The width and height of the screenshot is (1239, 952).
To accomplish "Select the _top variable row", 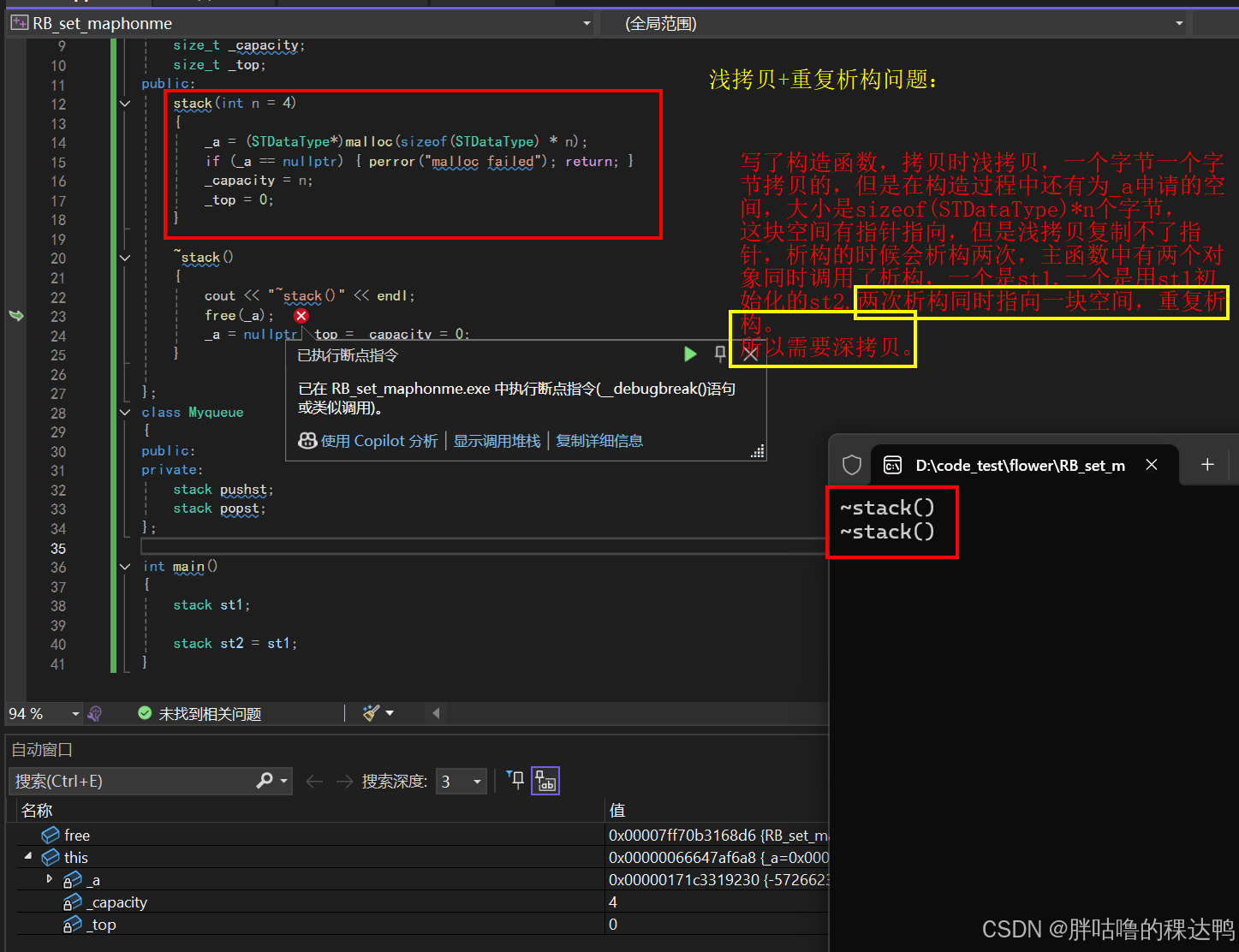I will coord(418,924).
